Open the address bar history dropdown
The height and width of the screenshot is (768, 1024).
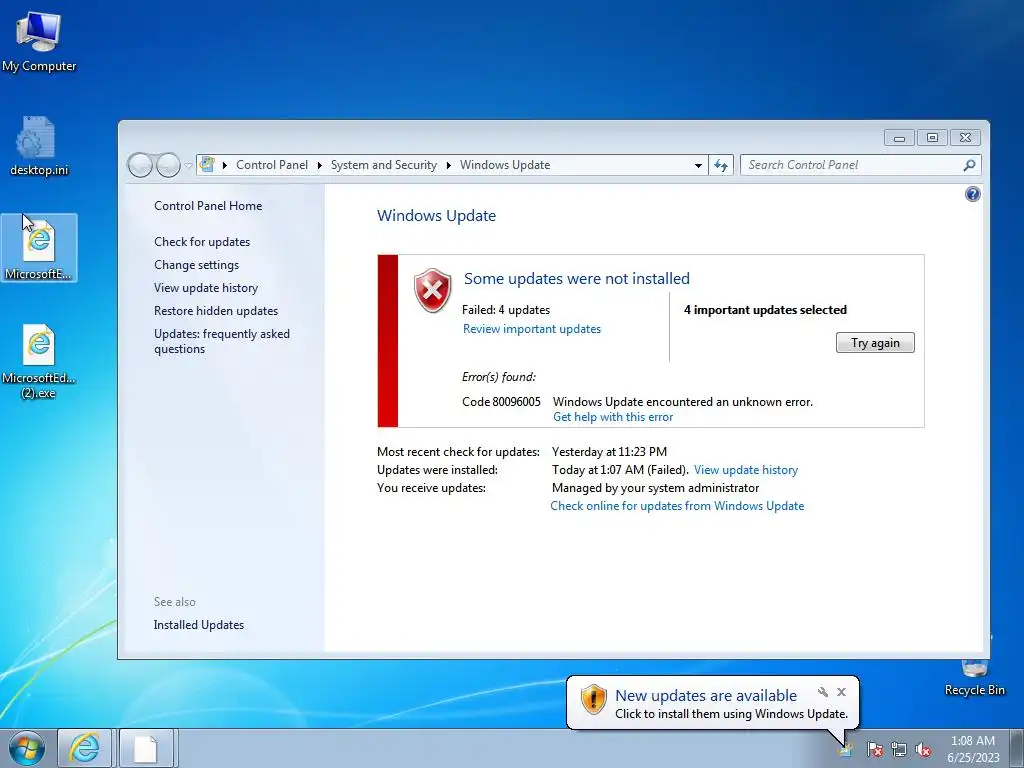[x=698, y=165]
